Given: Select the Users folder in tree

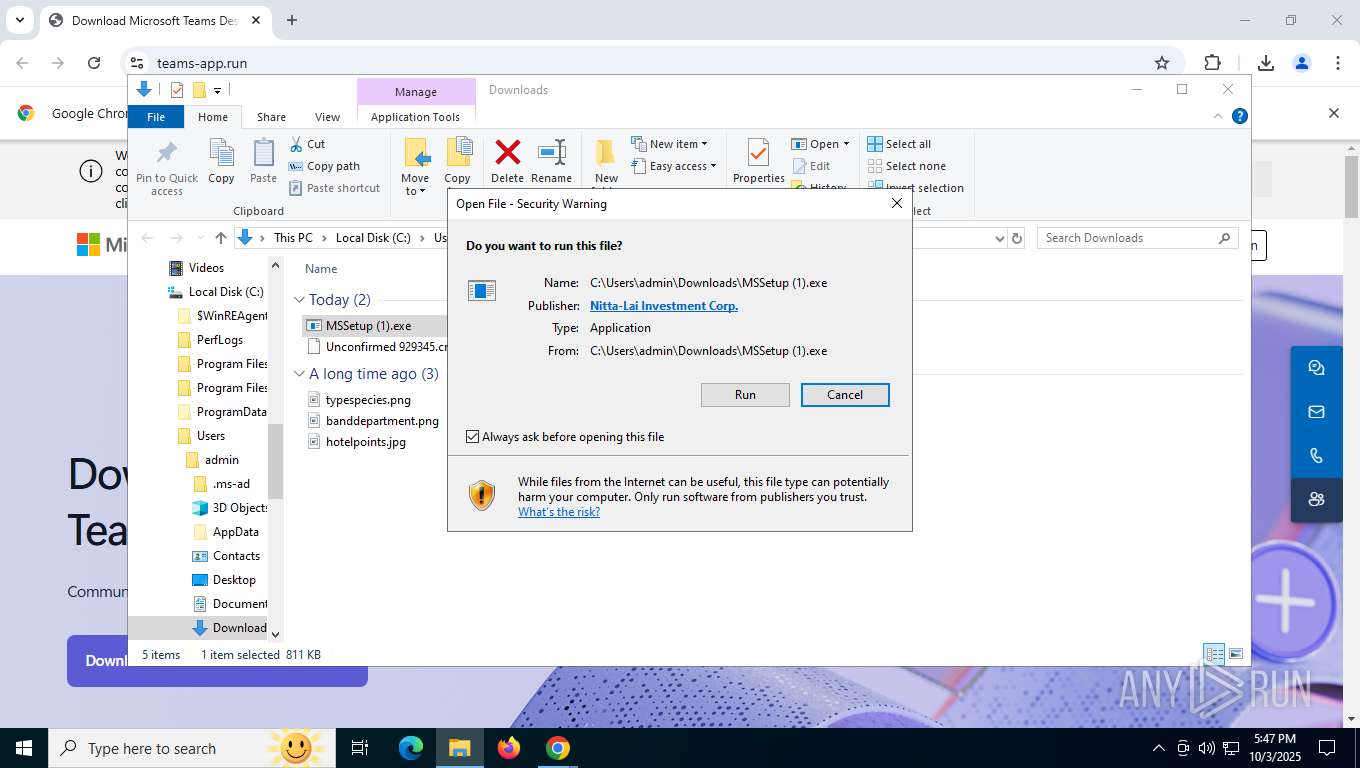Looking at the screenshot, I should pos(211,436).
